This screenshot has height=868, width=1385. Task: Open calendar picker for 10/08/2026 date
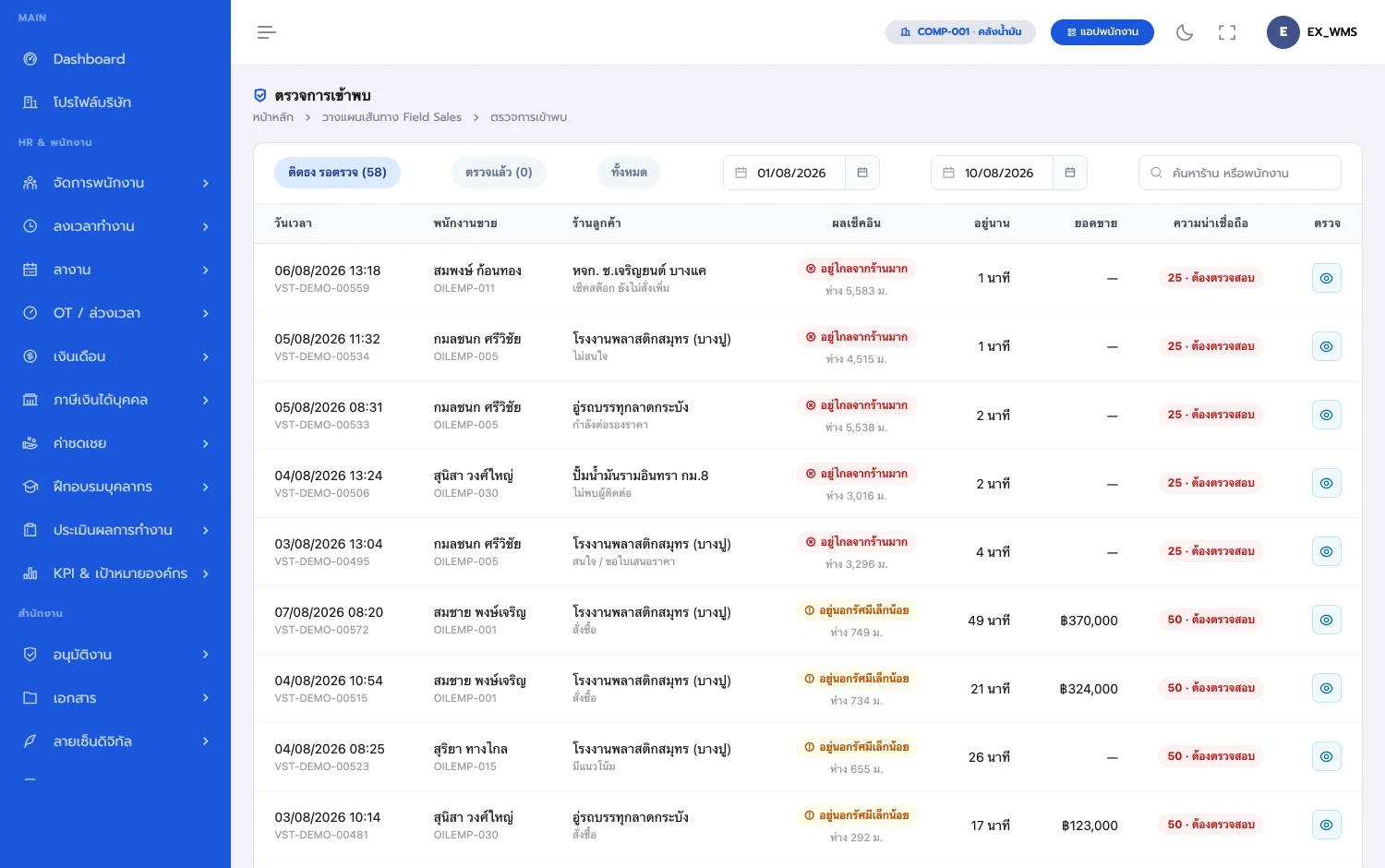pyautogui.click(x=1070, y=173)
